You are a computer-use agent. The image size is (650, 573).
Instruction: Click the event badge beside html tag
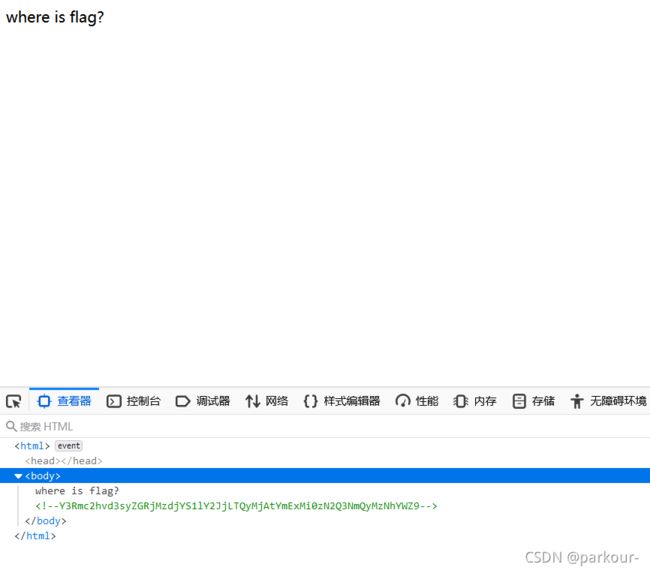69,446
